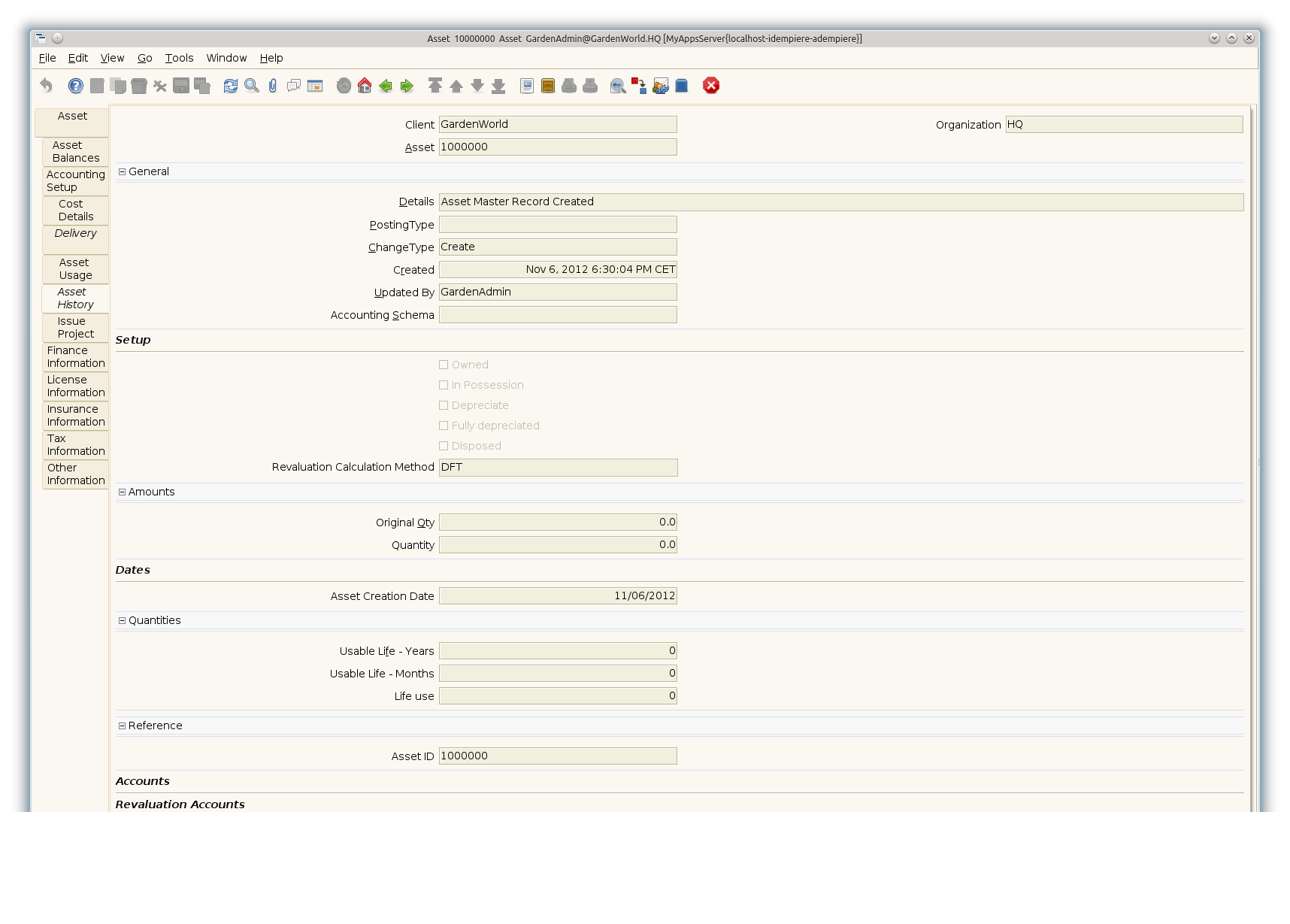The height and width of the screenshot is (924, 1290).
Task: Click the red Exit window icon
Action: click(x=711, y=86)
